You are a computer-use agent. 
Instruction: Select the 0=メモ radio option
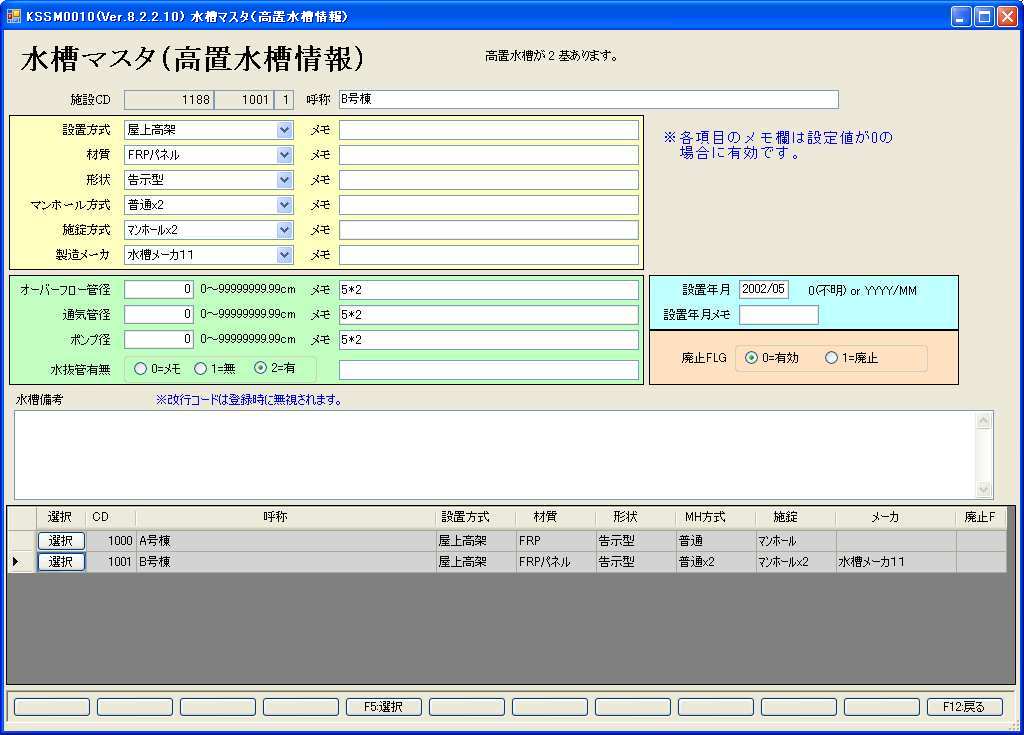pos(140,369)
